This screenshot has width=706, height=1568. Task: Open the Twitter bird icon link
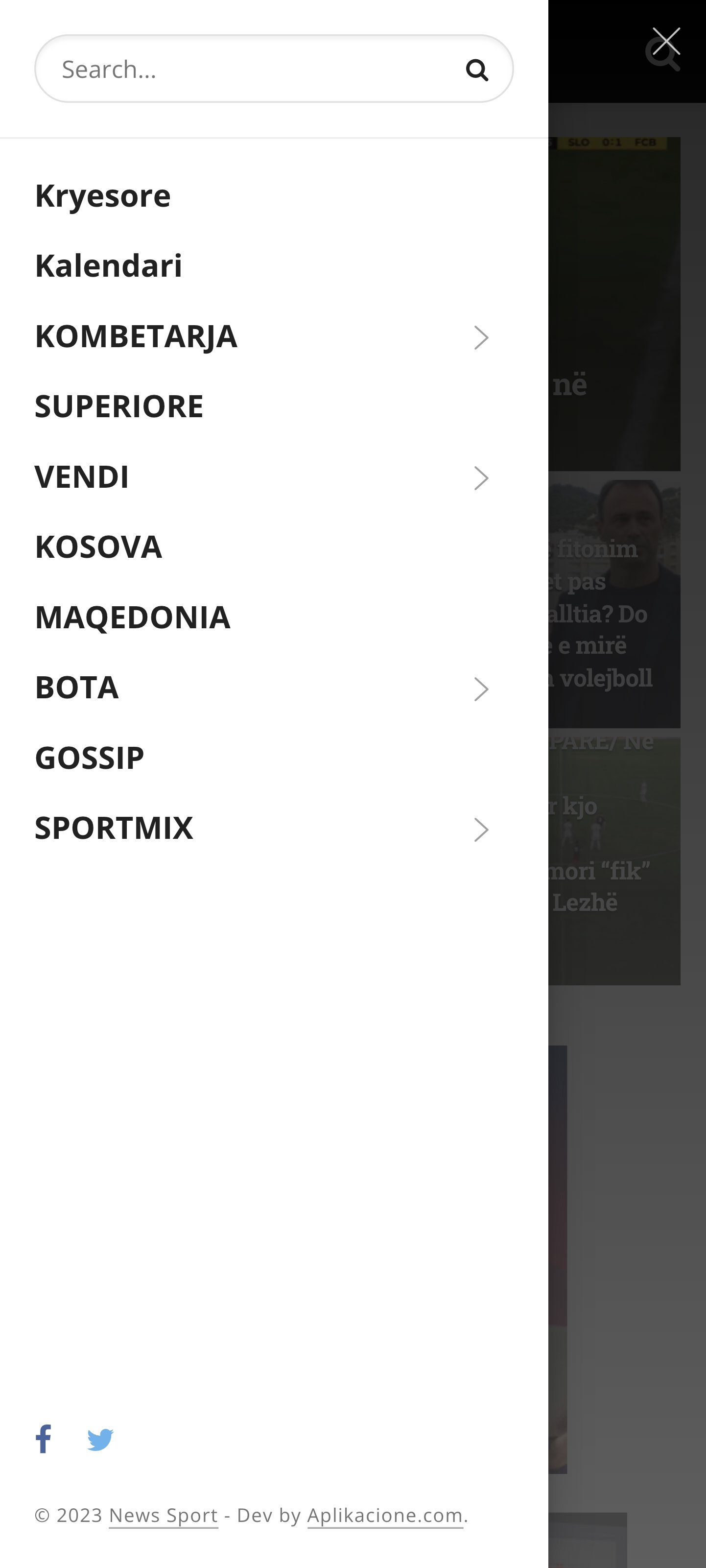(100, 1440)
